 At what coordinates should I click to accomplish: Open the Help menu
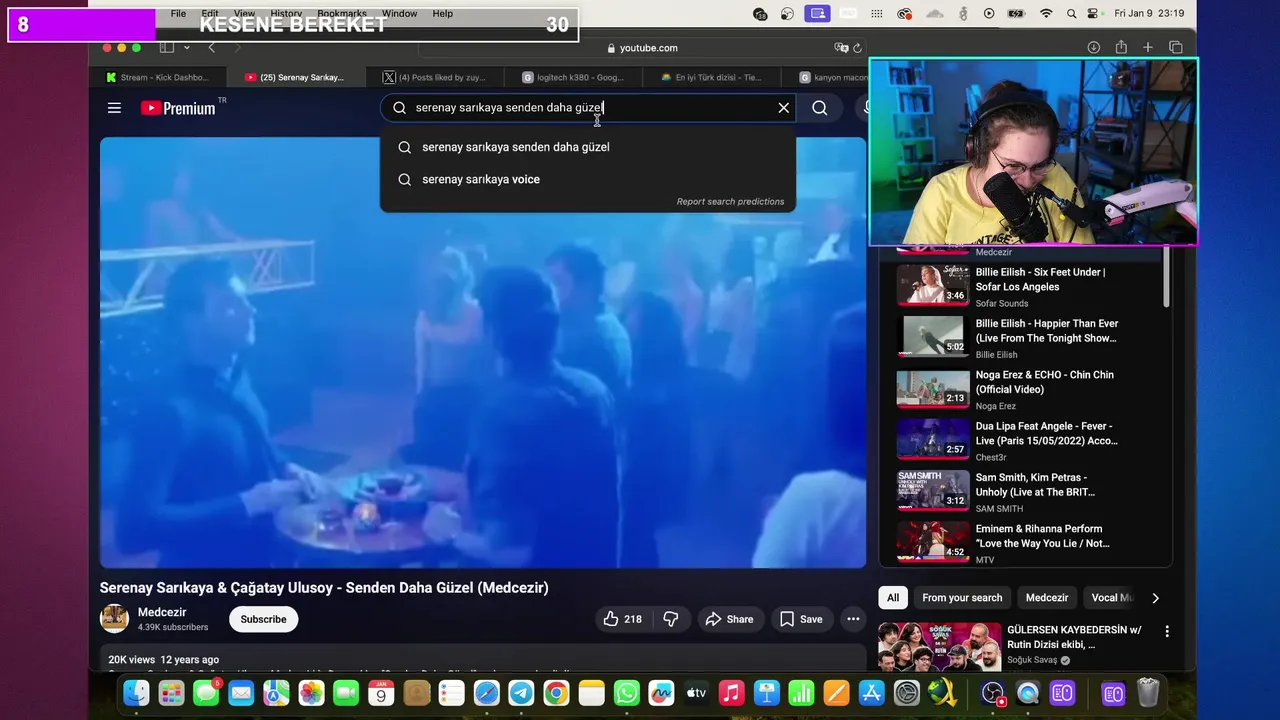[x=443, y=14]
